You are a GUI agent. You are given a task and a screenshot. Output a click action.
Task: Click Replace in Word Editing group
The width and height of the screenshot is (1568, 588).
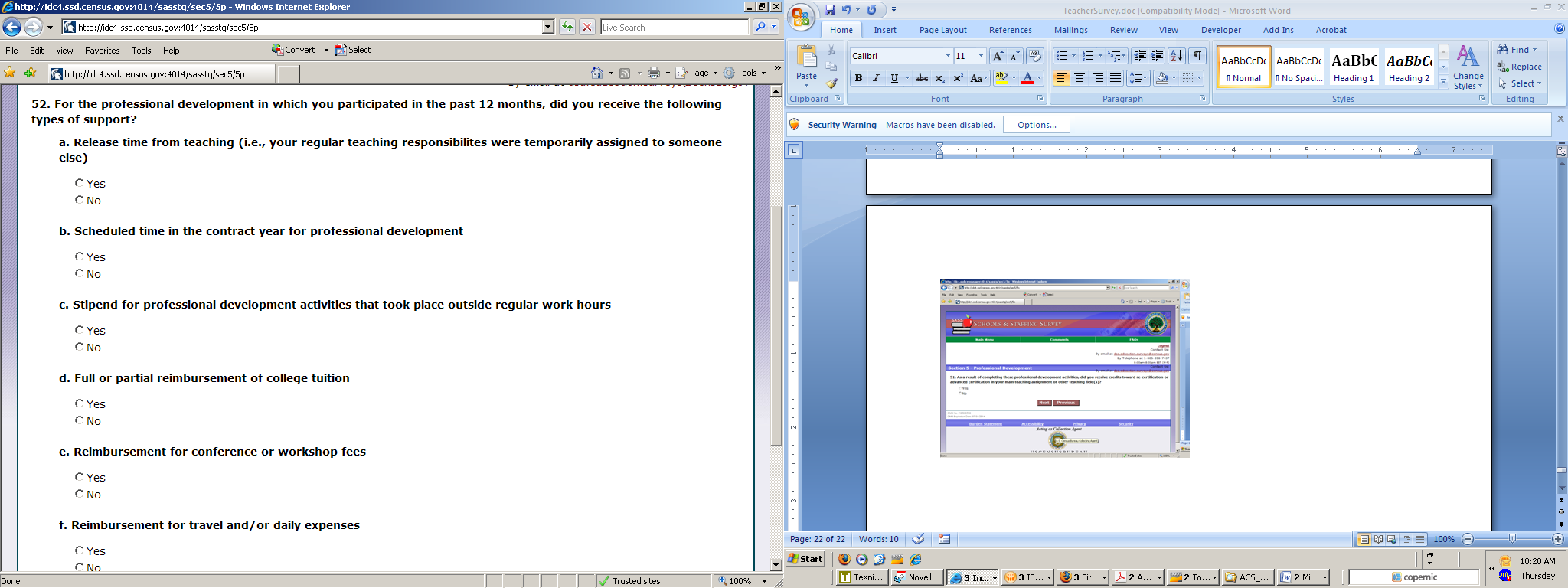(x=1520, y=67)
